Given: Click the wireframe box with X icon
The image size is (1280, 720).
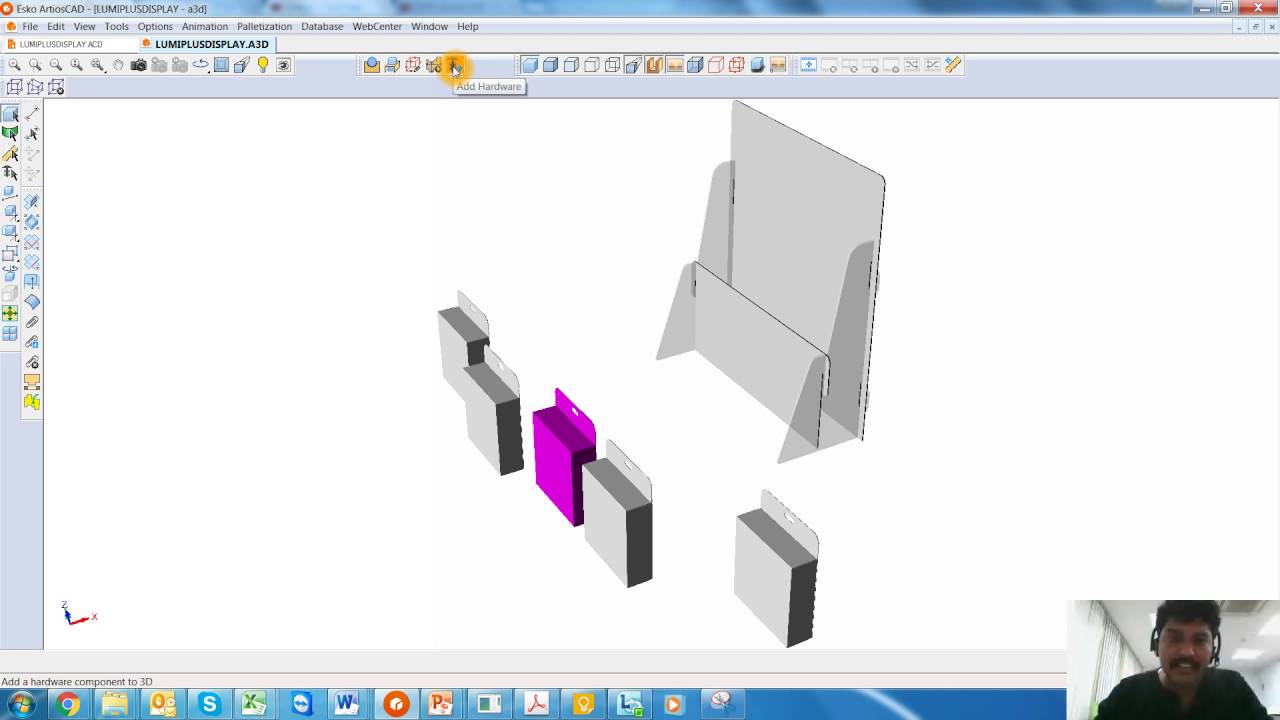Looking at the screenshot, I should pyautogui.click(x=56, y=87).
